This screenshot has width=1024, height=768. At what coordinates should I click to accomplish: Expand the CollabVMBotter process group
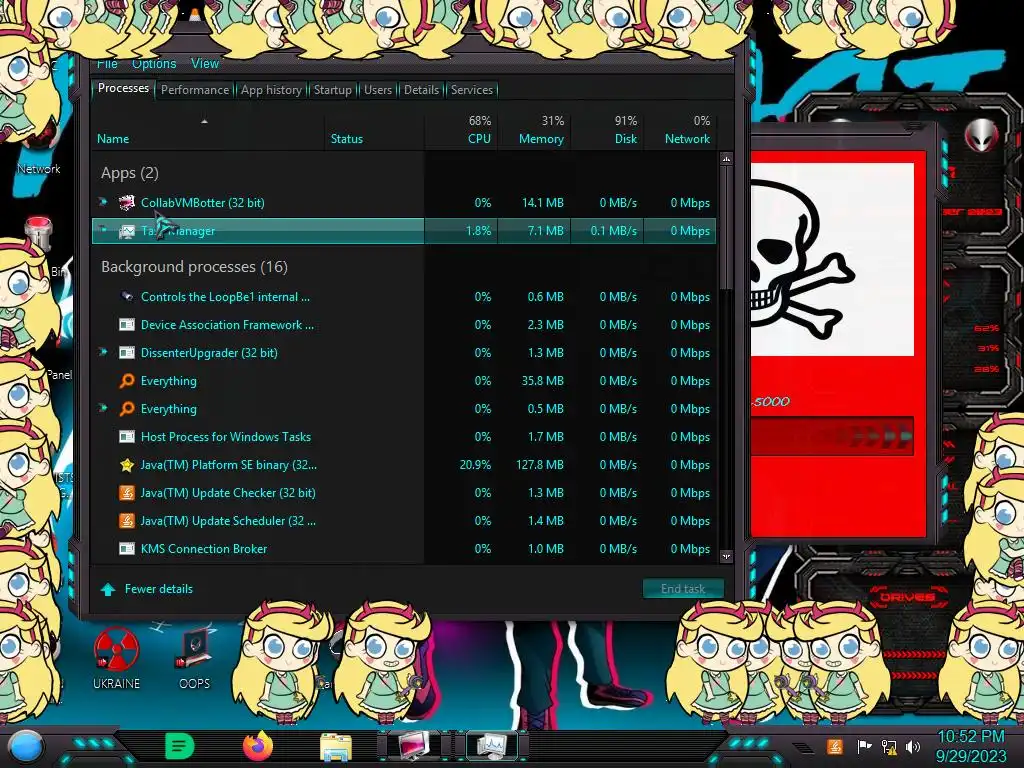tap(103, 201)
